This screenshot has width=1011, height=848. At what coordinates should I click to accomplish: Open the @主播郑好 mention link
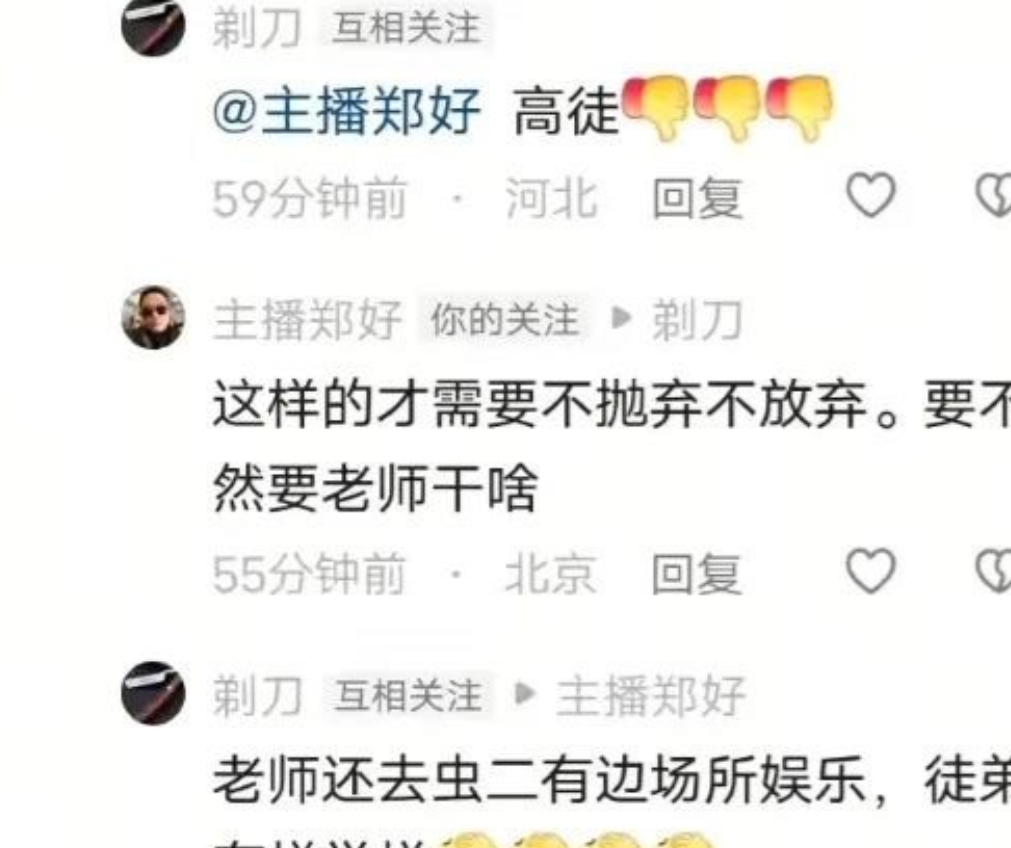tap(347, 112)
